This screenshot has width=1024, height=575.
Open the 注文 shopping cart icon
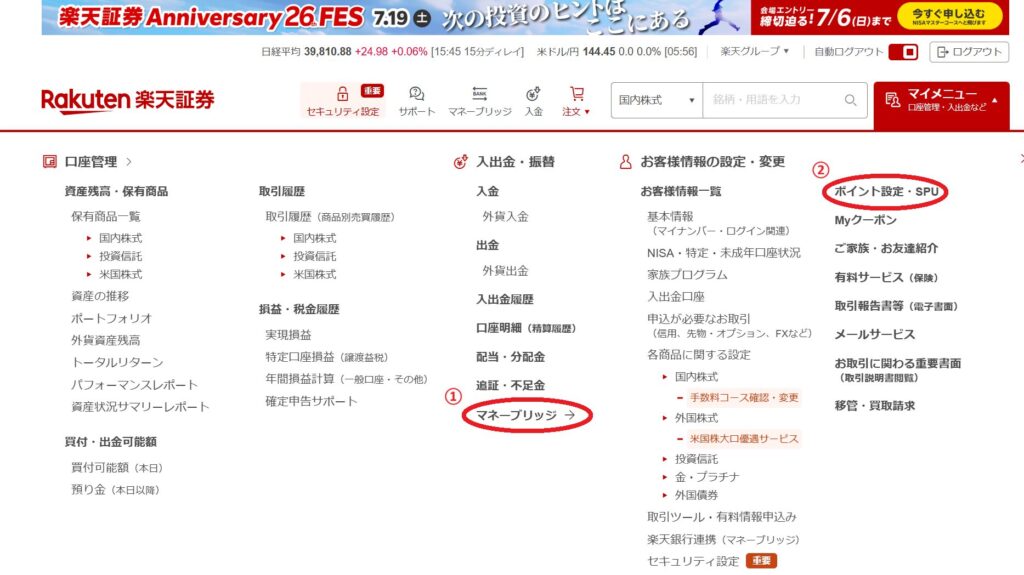coord(576,93)
